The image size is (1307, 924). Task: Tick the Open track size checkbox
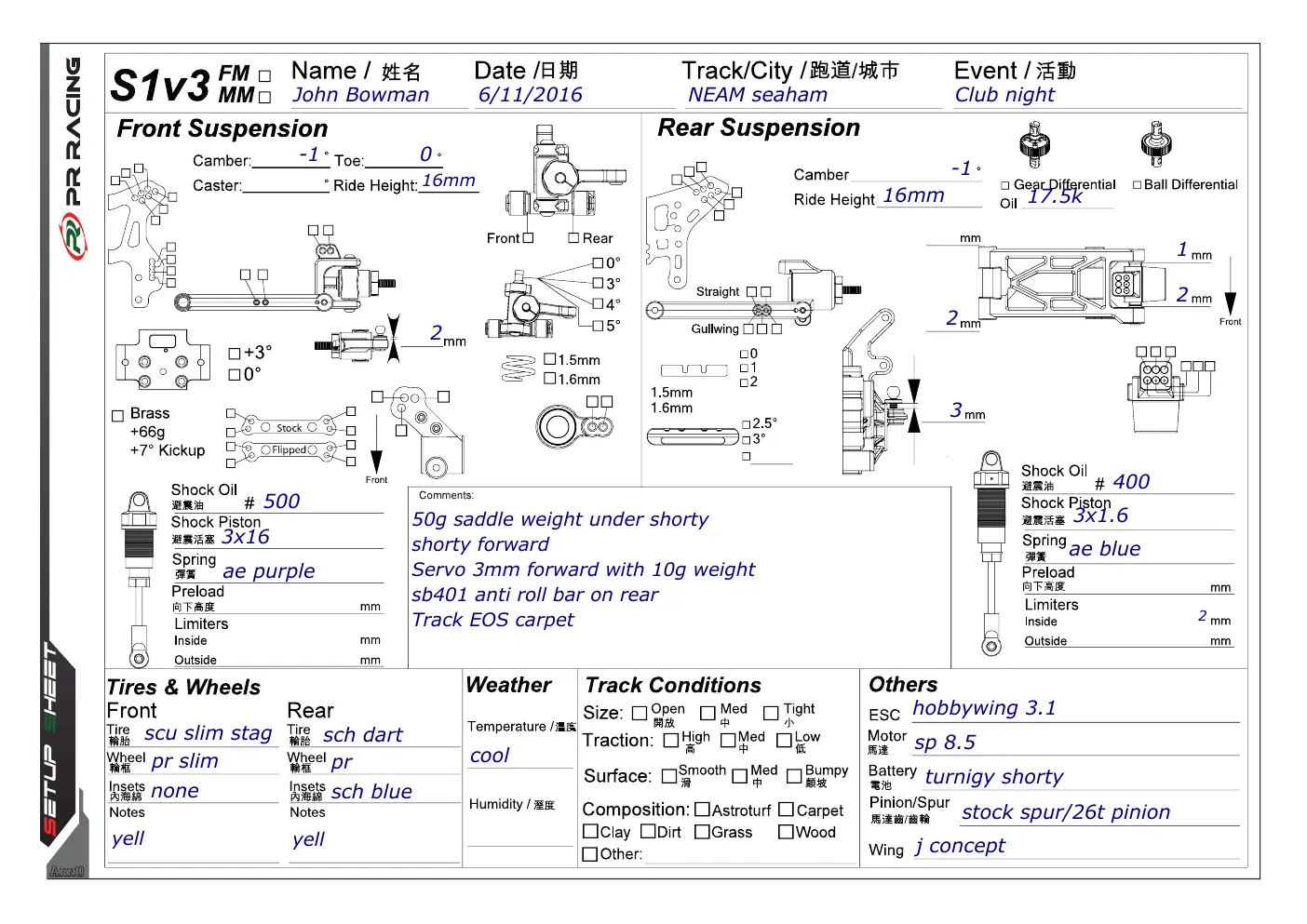click(x=640, y=714)
